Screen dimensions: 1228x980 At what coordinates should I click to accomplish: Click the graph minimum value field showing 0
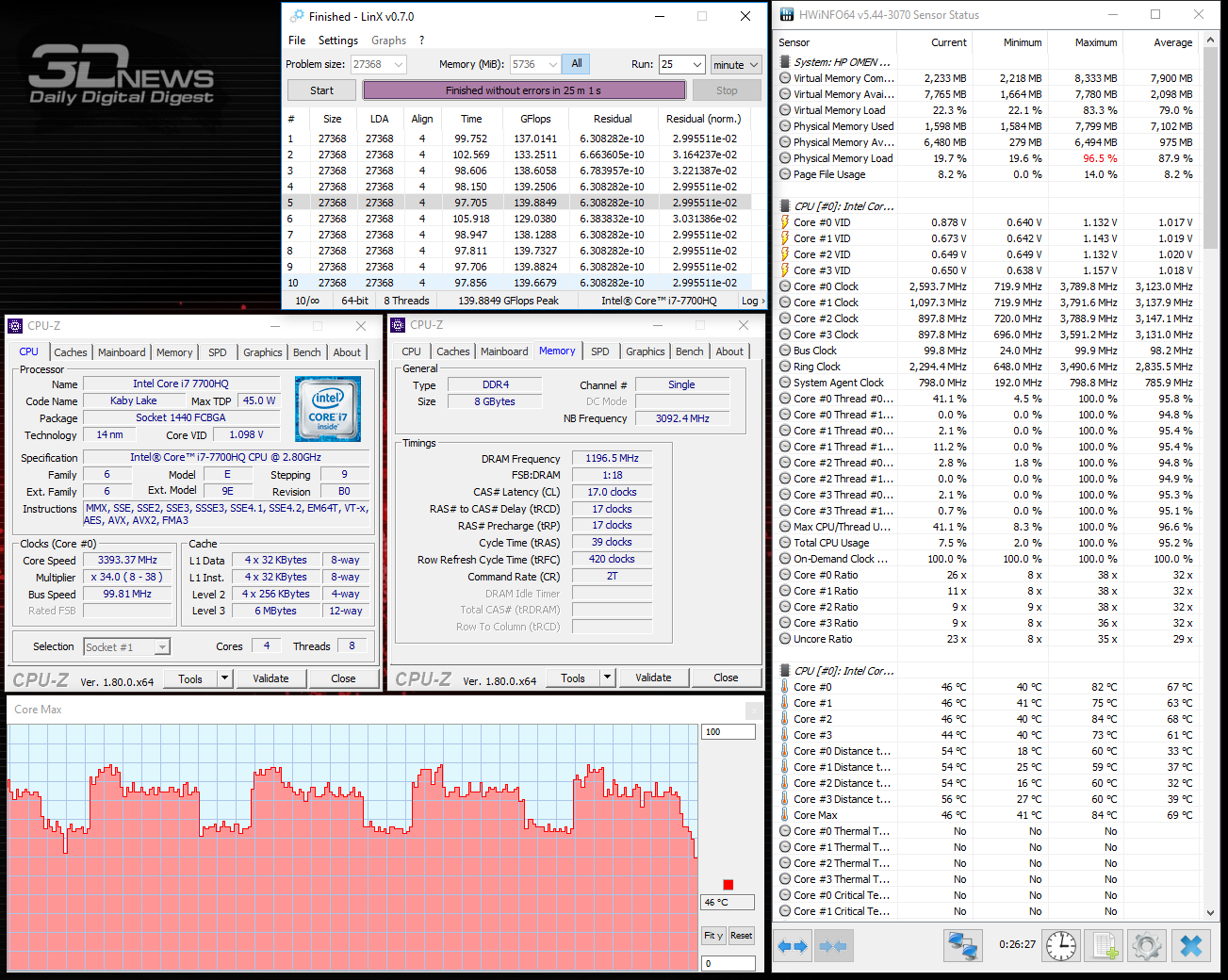coord(728,963)
